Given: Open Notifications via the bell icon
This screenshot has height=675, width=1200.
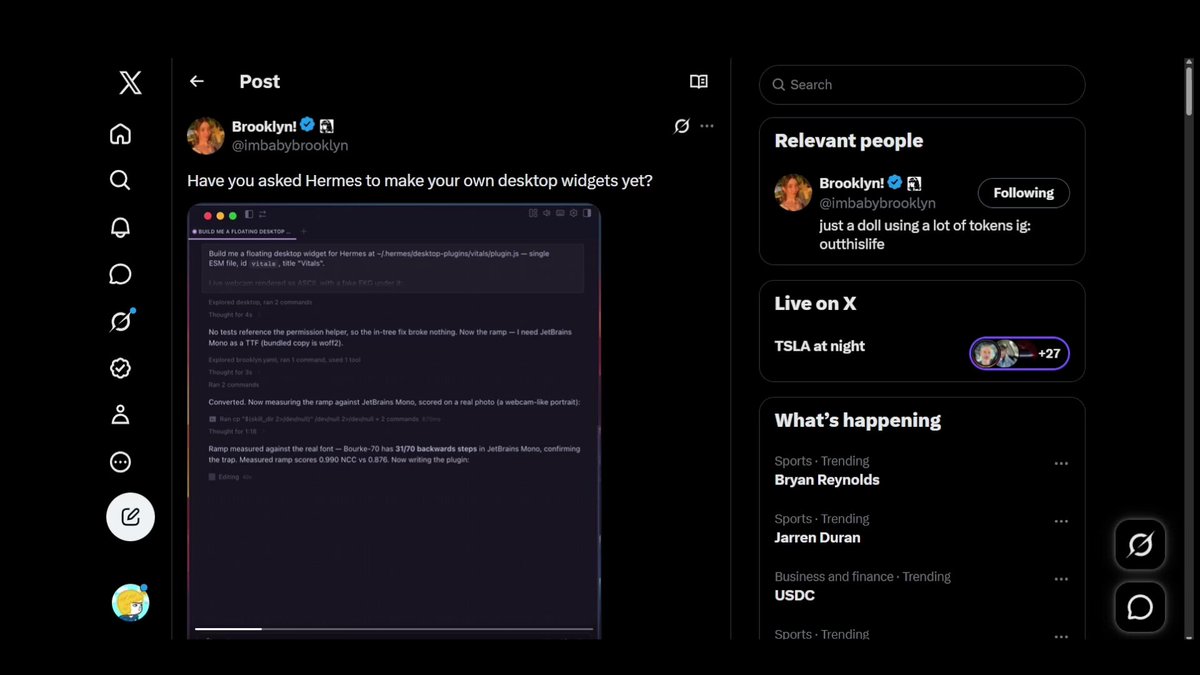Looking at the screenshot, I should click(x=120, y=227).
